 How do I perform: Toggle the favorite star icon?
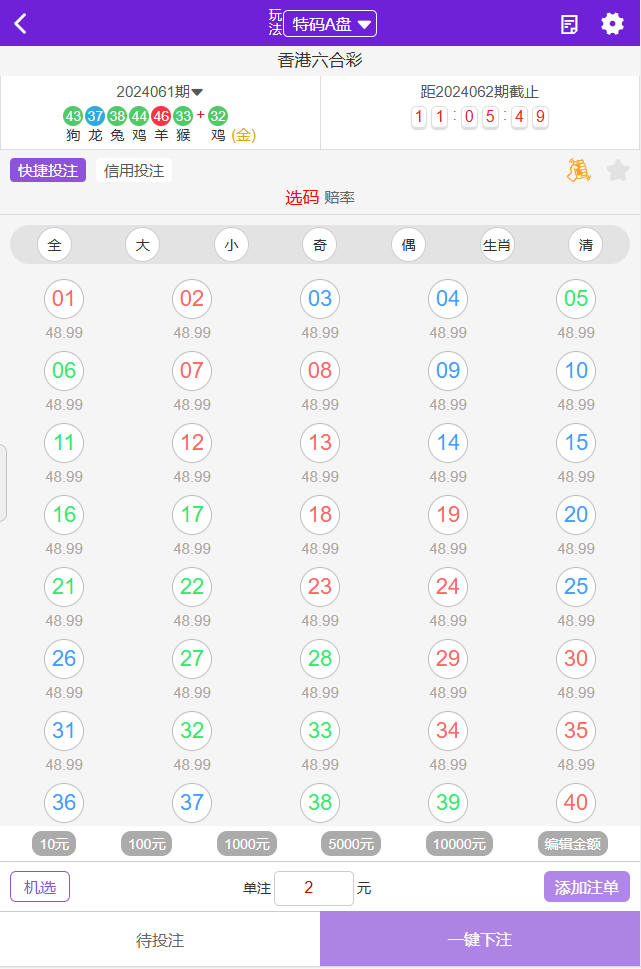coord(618,170)
